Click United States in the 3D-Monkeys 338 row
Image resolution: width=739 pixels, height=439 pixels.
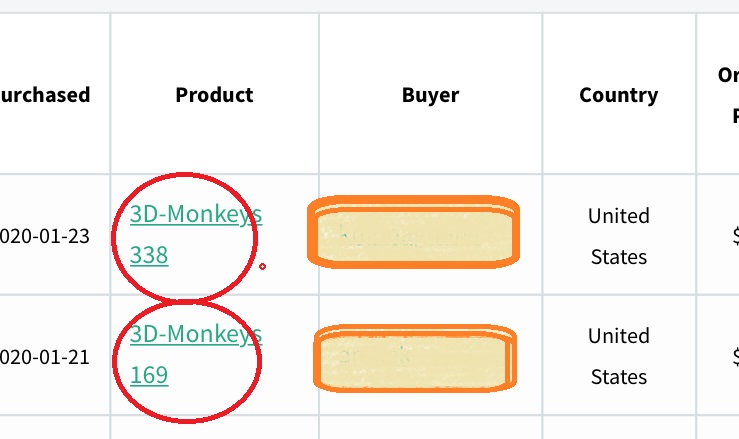tap(618, 236)
